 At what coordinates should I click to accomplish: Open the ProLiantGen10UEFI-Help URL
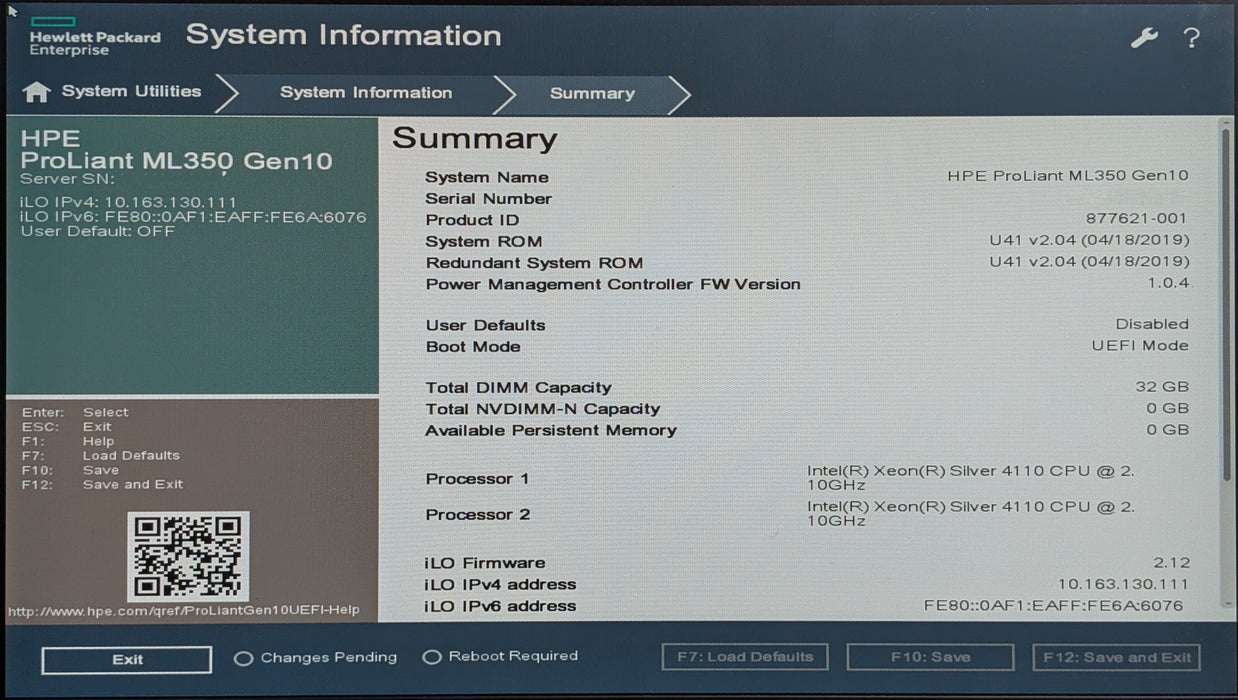(x=183, y=611)
